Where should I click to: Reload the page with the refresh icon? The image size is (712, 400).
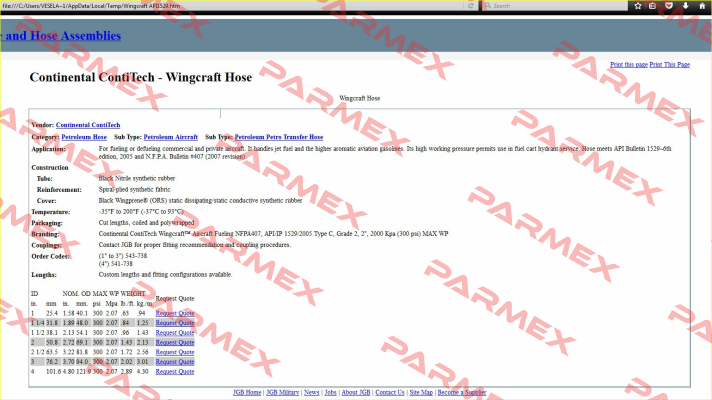(x=470, y=5)
